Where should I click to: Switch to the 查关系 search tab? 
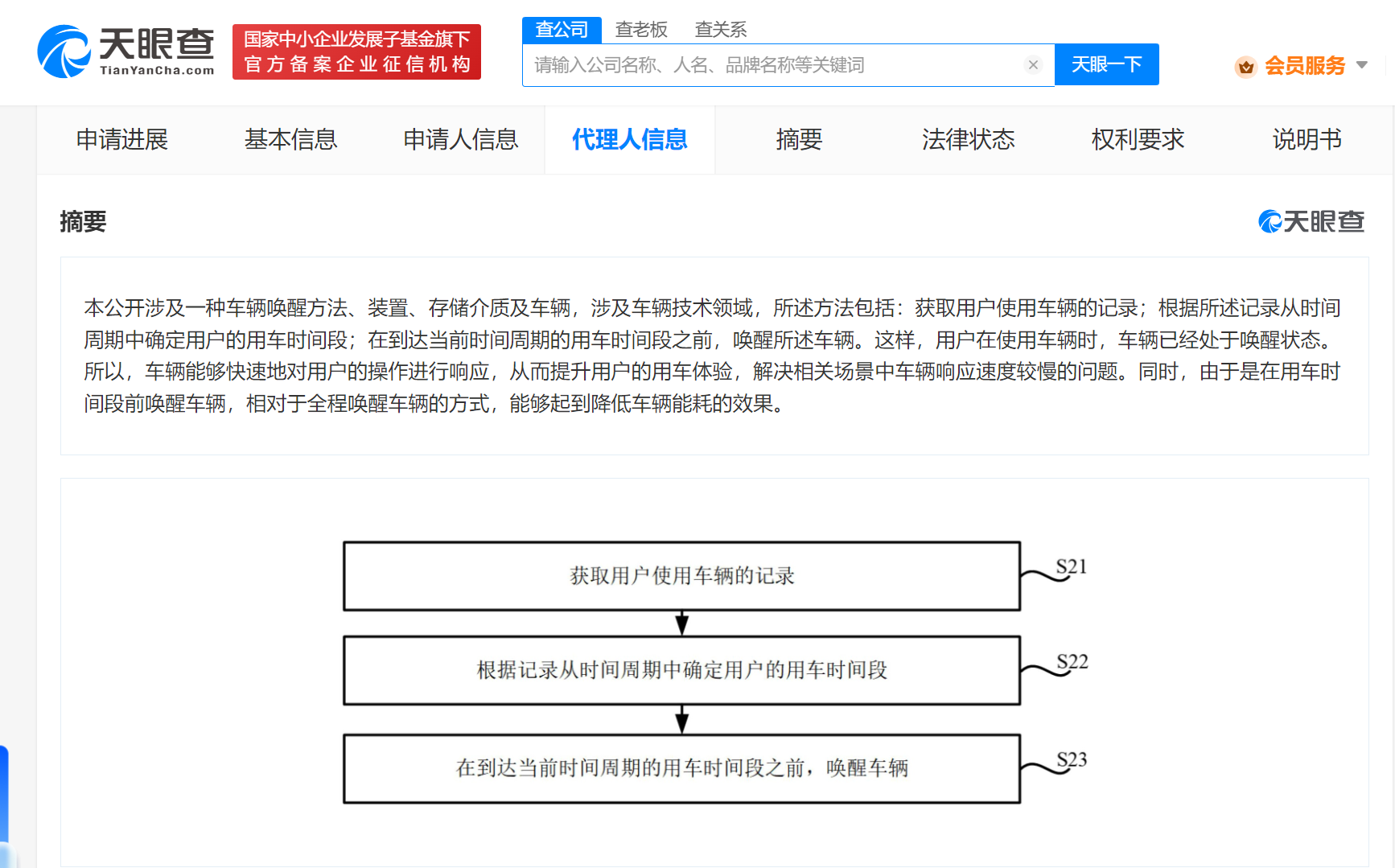click(x=721, y=30)
